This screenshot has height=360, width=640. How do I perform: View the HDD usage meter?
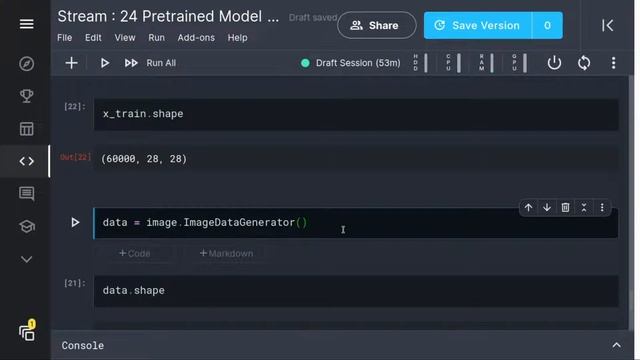(420, 63)
